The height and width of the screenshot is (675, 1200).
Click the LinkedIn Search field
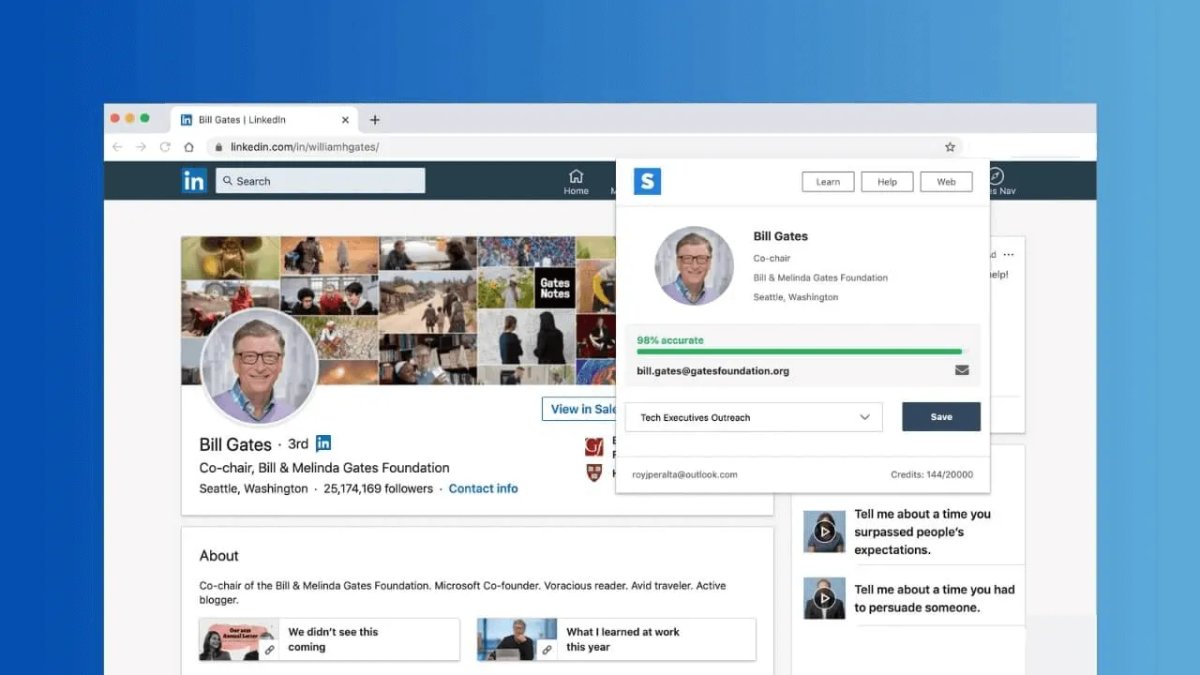320,181
